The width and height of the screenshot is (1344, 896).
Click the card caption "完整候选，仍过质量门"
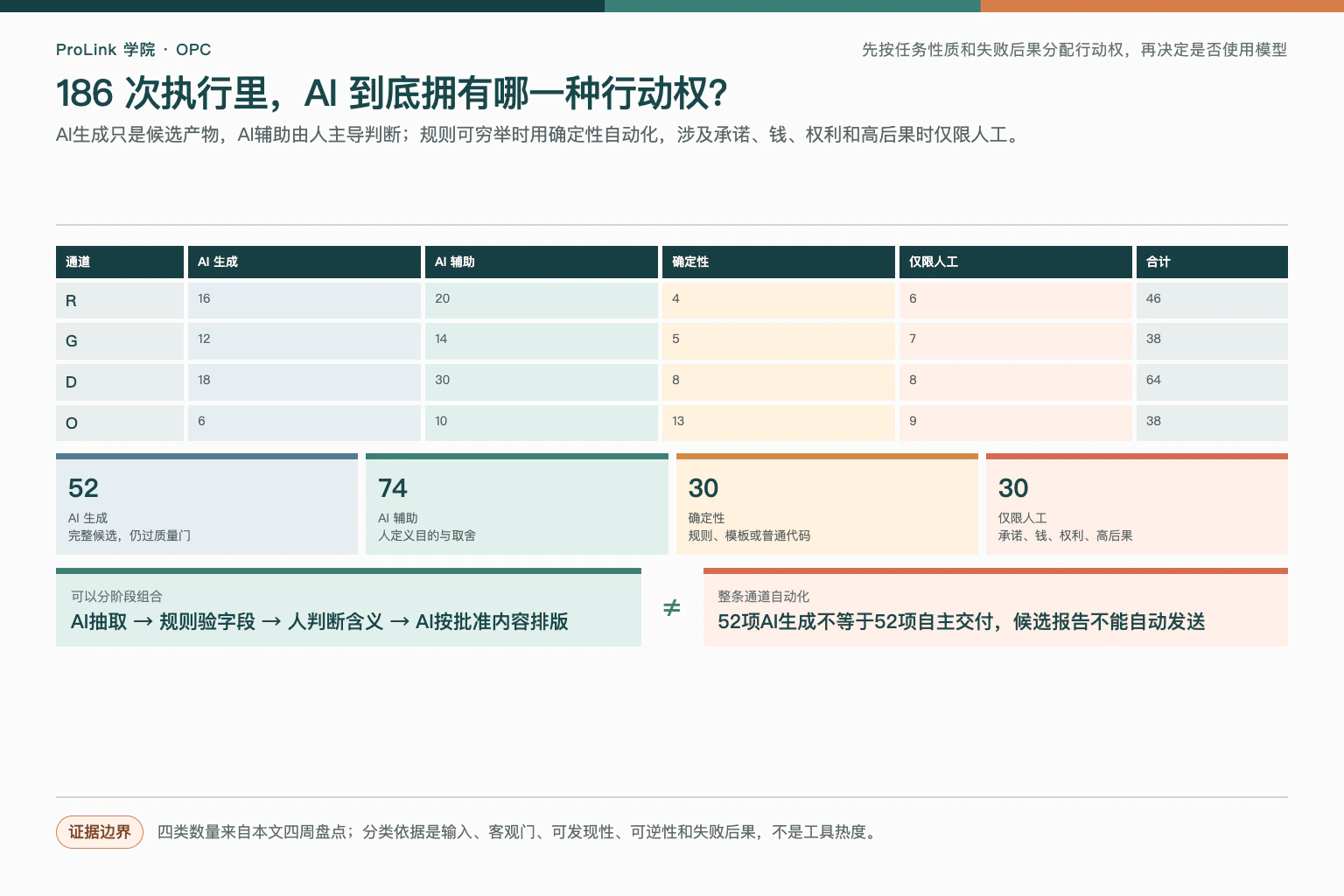click(129, 535)
